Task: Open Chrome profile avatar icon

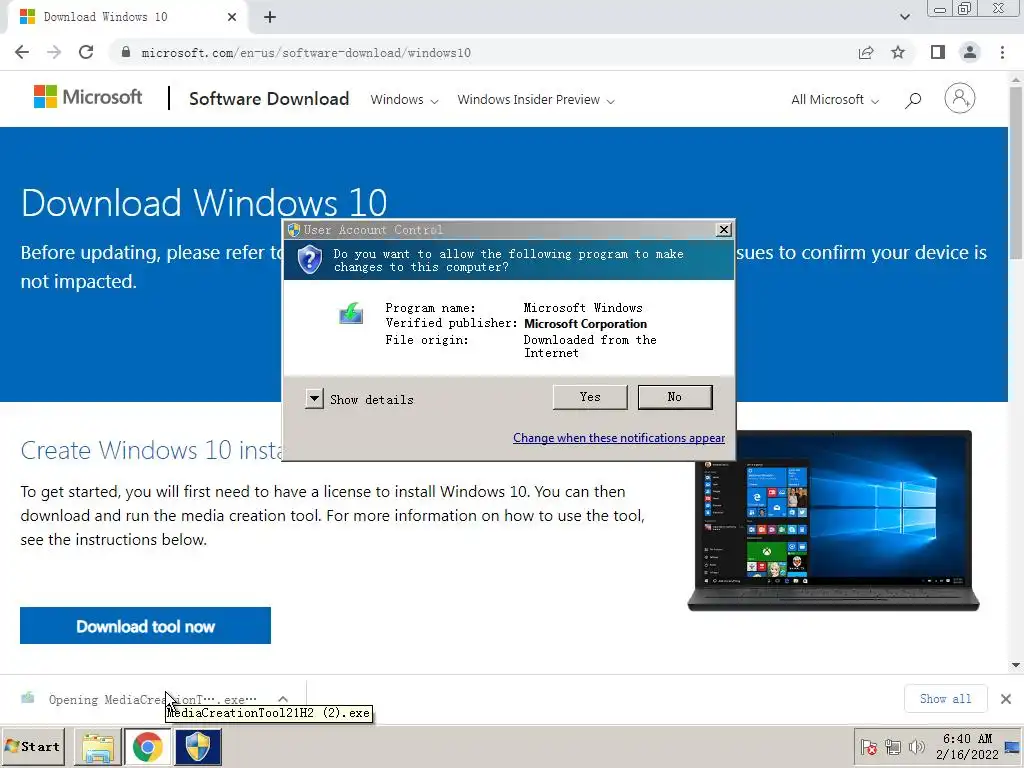Action: coord(970,52)
